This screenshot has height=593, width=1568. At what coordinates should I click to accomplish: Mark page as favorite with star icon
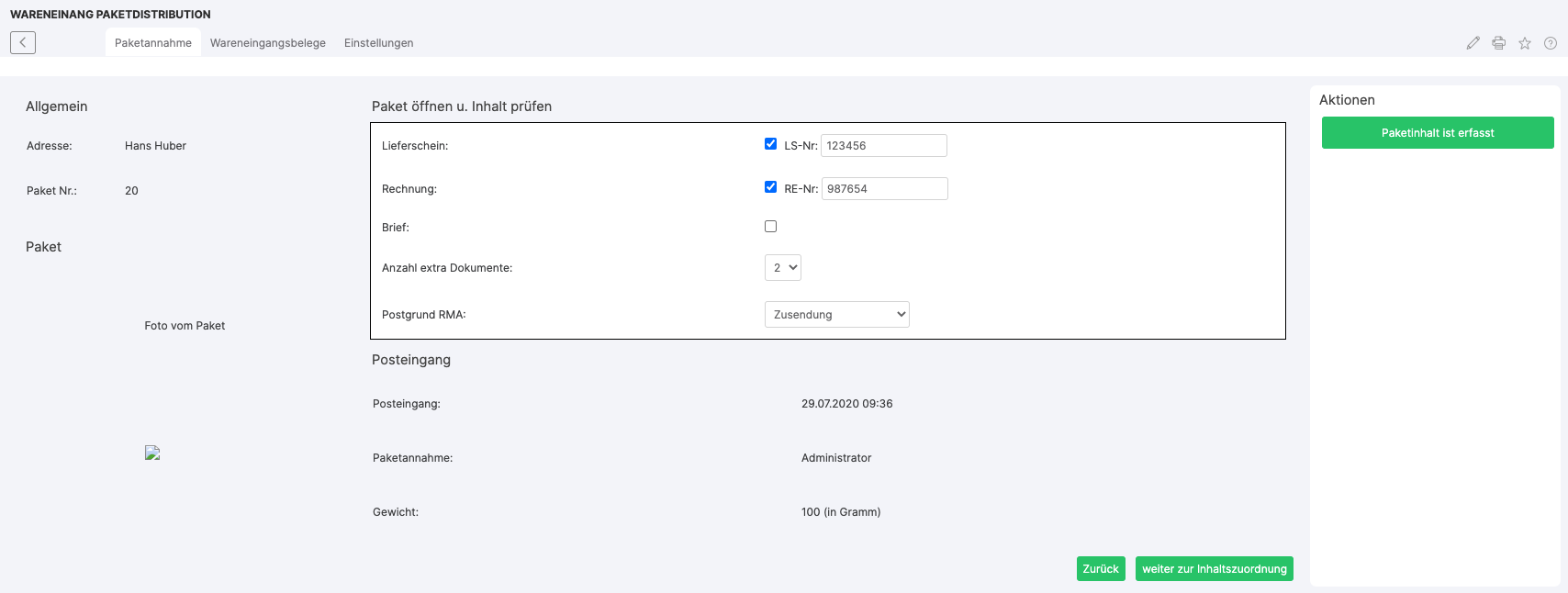click(1524, 43)
